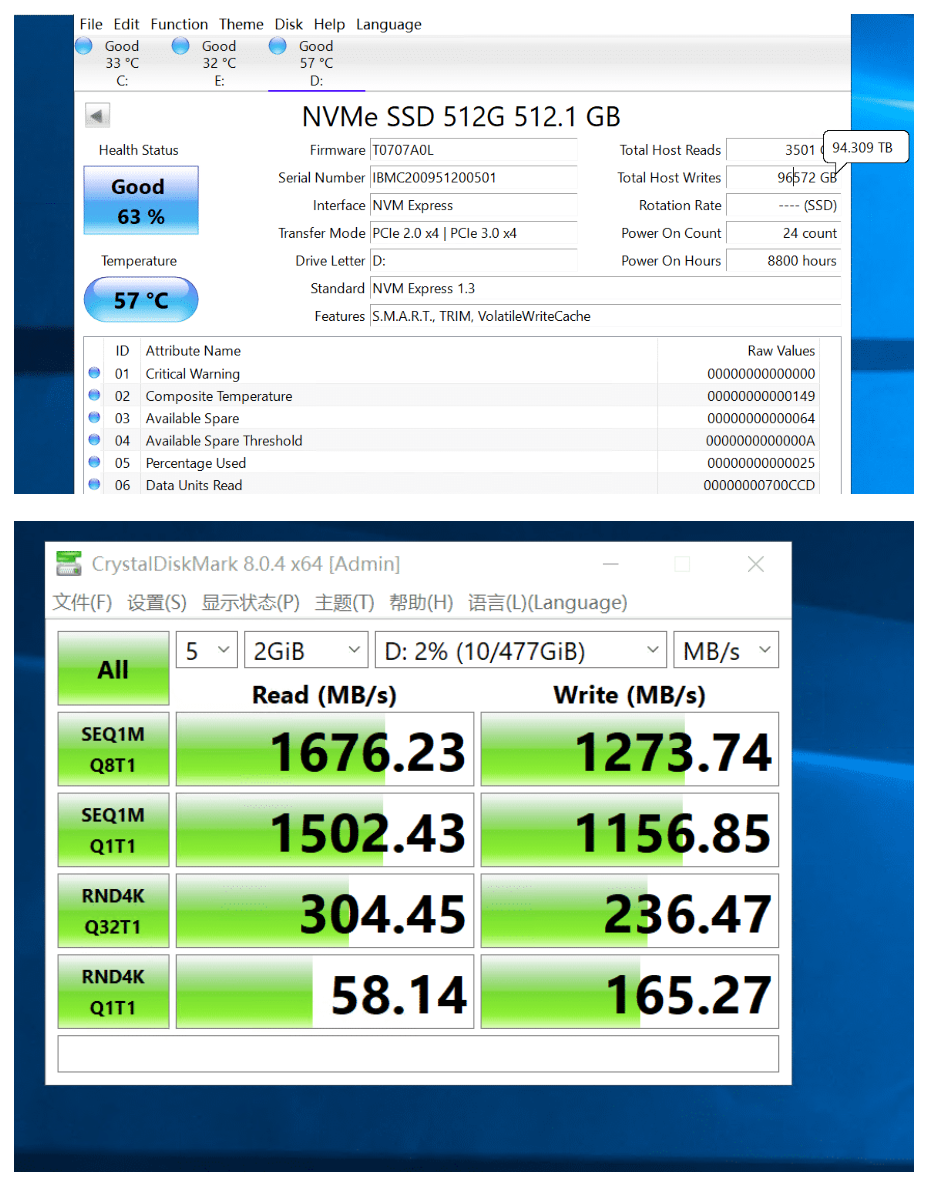The width and height of the screenshot is (935, 1186).
Task: Click the Firmware field T0707A0L
Action: click(473, 150)
